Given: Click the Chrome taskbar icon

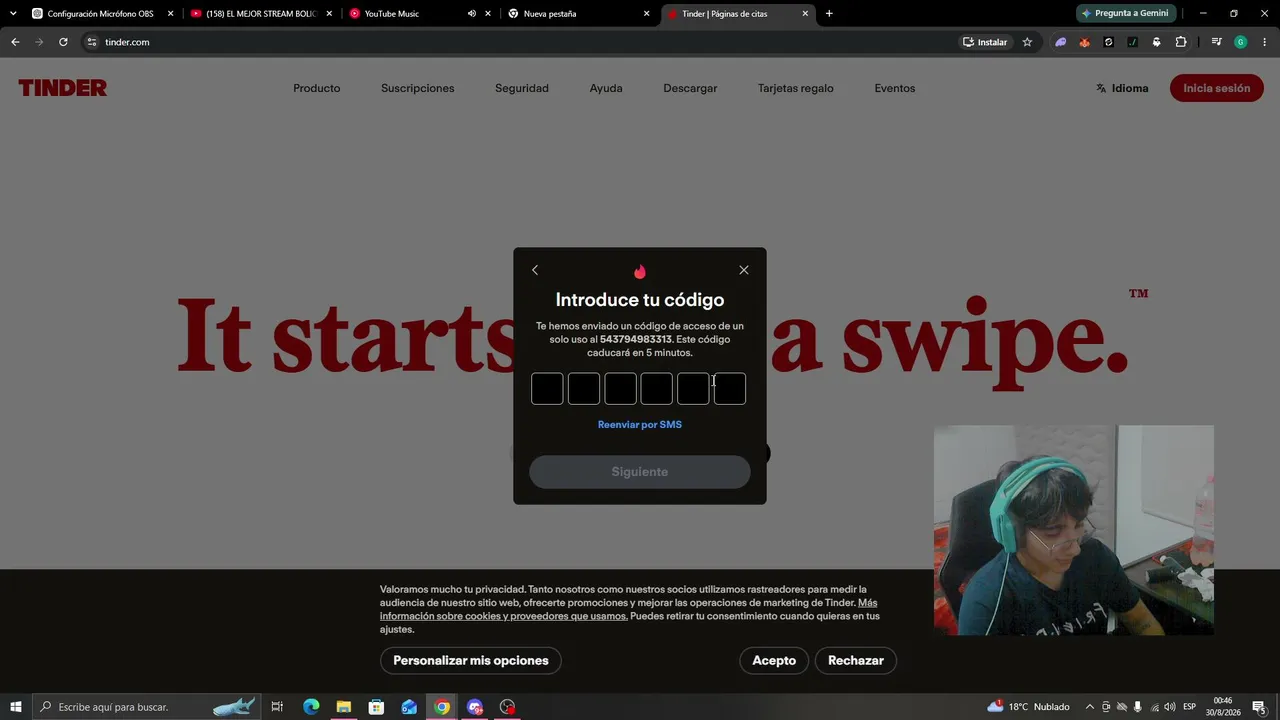Looking at the screenshot, I should pyautogui.click(x=442, y=707).
